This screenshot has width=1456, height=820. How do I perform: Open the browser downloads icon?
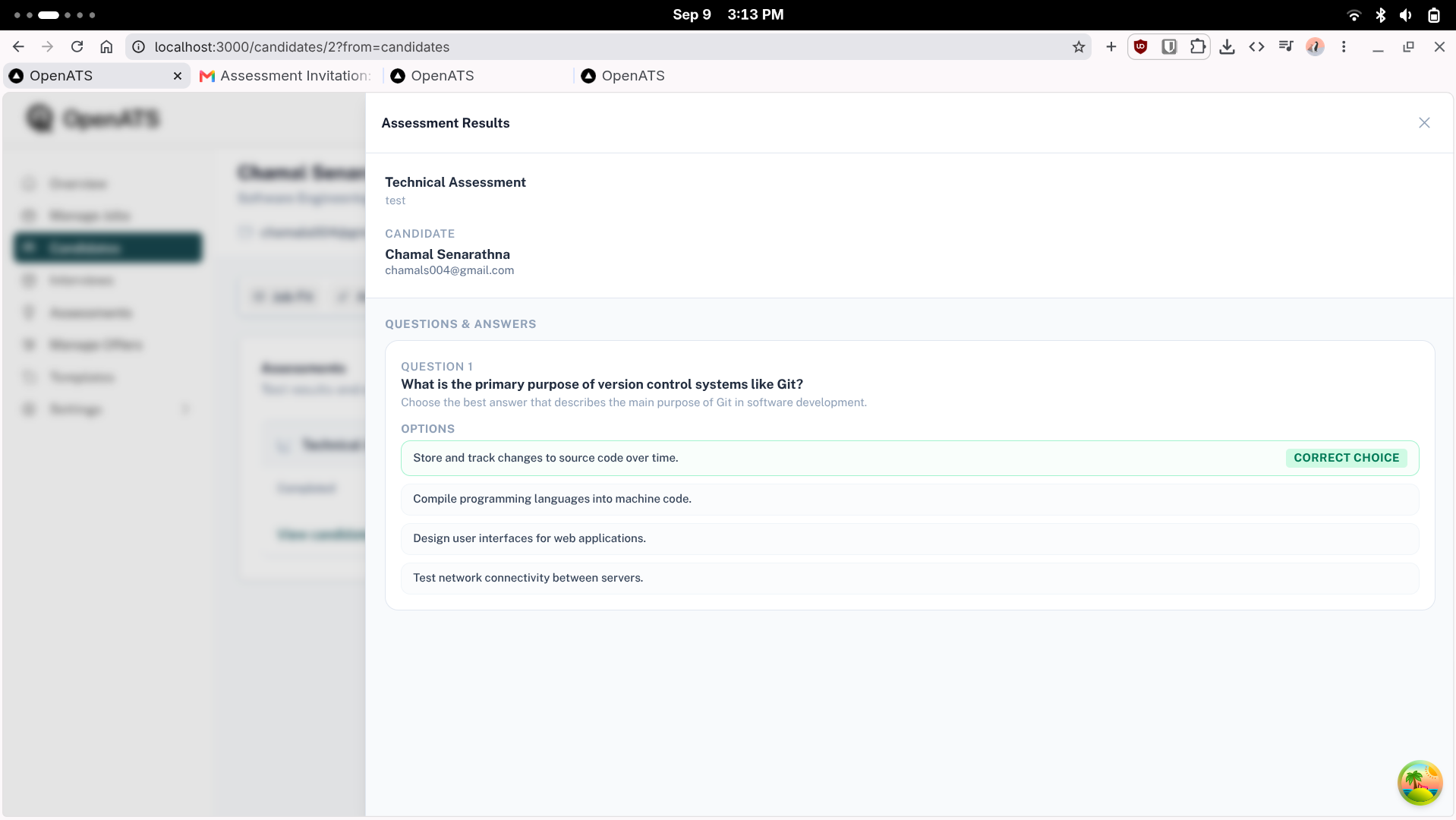tap(1227, 47)
